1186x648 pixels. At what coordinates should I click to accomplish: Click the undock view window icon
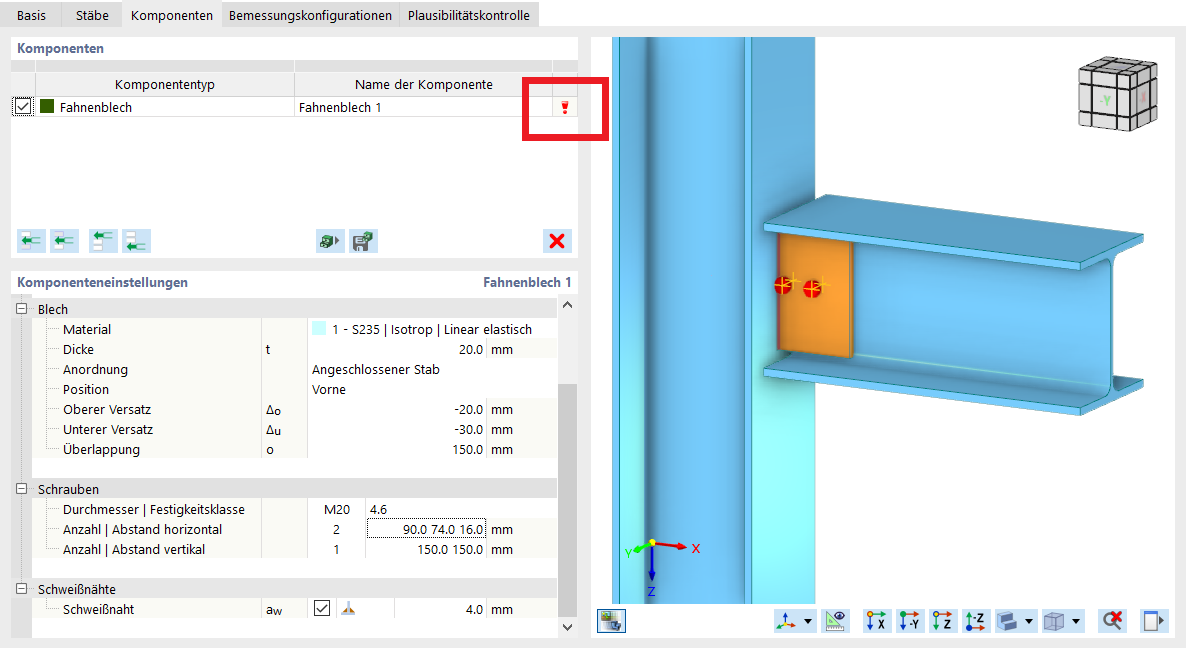tap(1153, 621)
